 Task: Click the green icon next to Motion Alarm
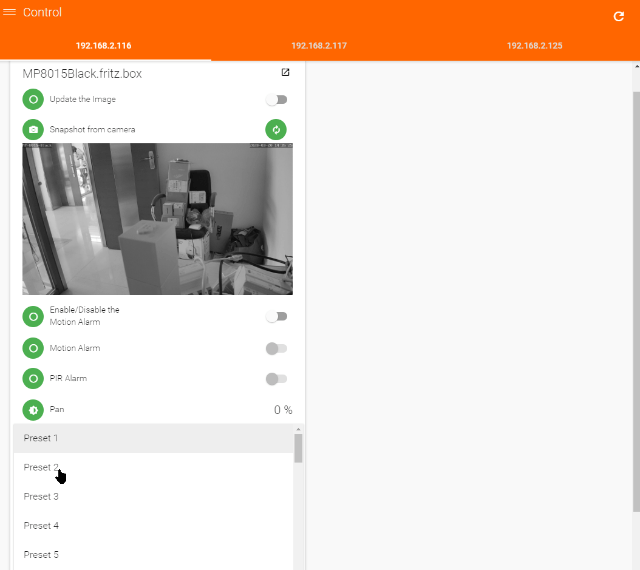33,348
